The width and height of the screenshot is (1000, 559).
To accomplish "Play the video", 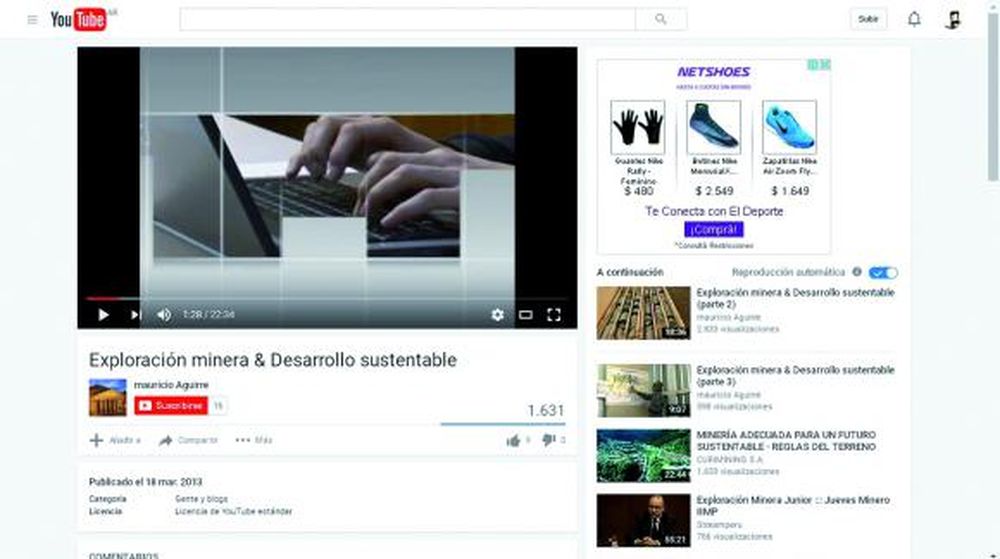I will point(103,315).
